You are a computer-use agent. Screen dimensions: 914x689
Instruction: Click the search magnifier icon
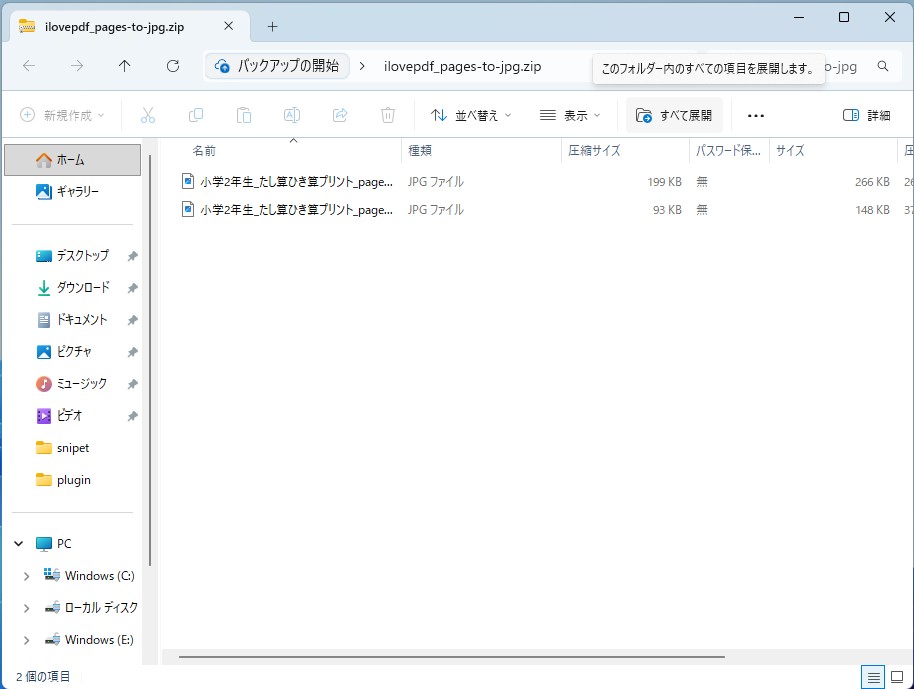tap(883, 66)
